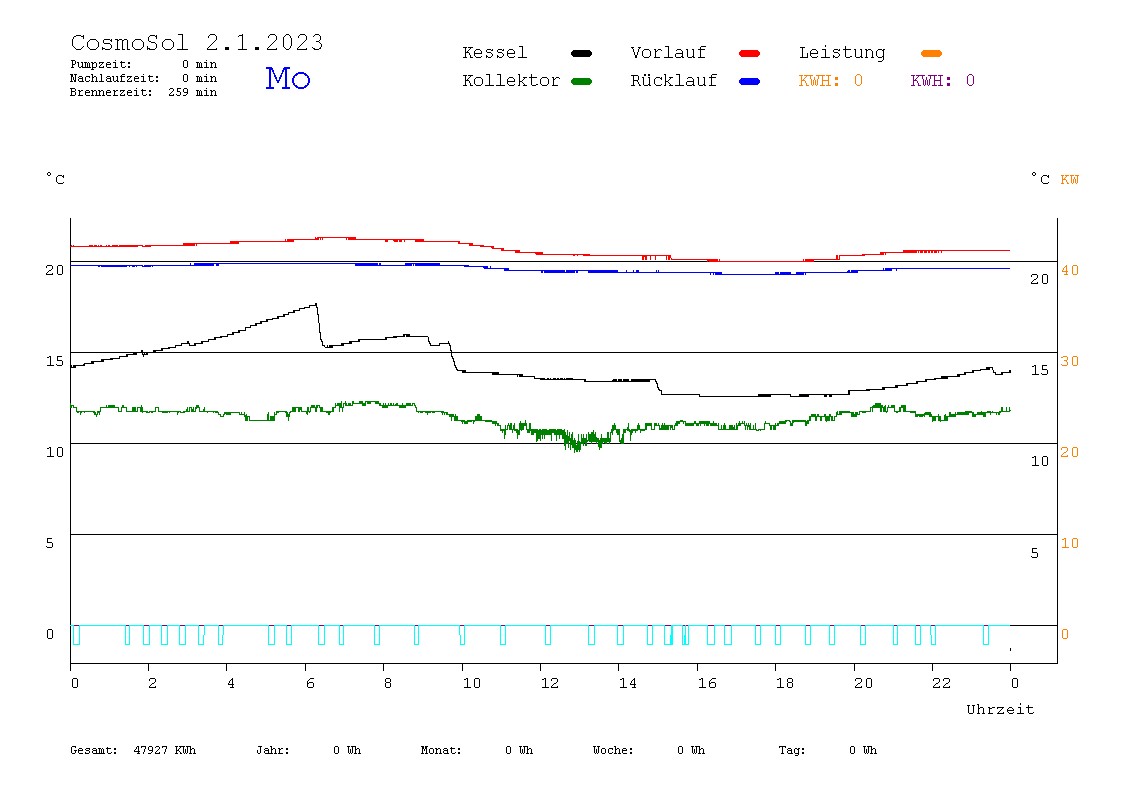The image size is (1148, 812).
Task: Click the orange '40' KW axis tick
Action: coord(1070,270)
